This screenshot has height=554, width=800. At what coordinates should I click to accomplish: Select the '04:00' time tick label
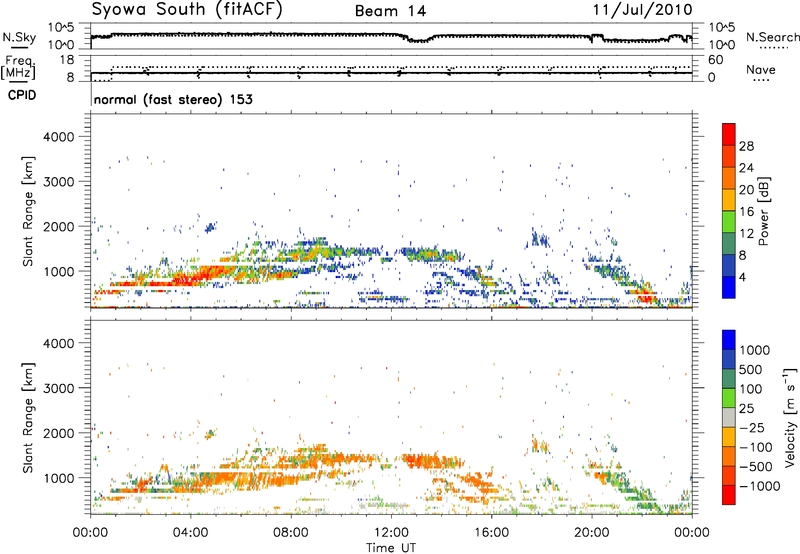pos(190,533)
